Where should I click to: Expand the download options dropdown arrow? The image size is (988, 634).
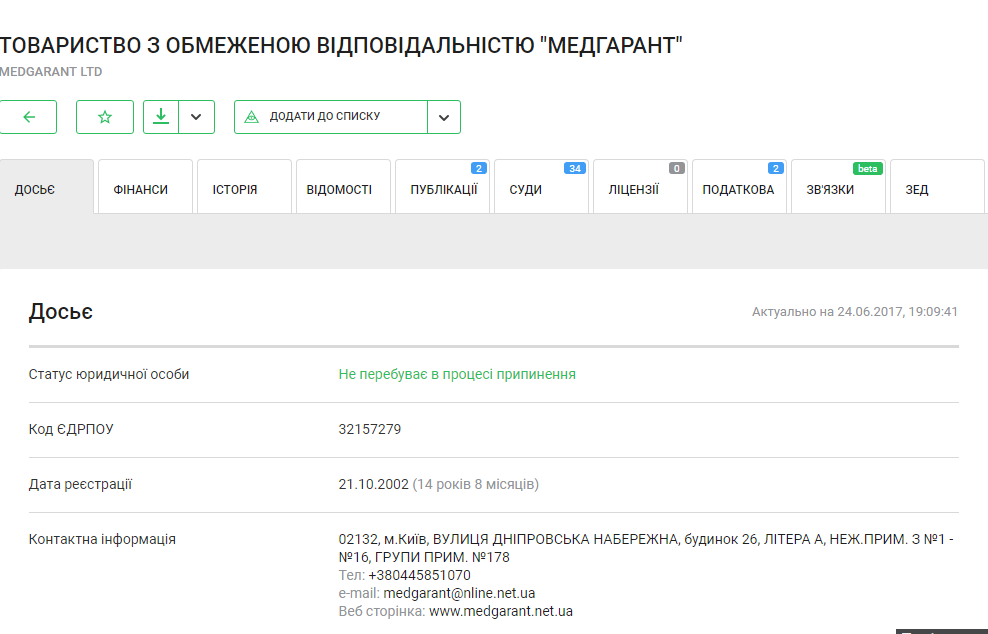tap(197, 117)
